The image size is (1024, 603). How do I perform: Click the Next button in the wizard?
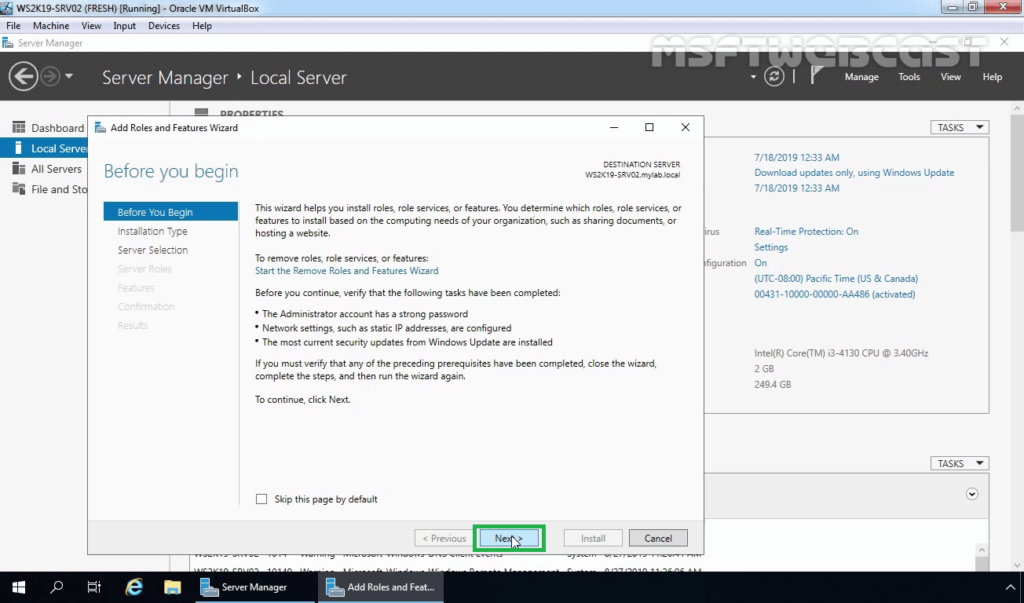click(x=509, y=538)
